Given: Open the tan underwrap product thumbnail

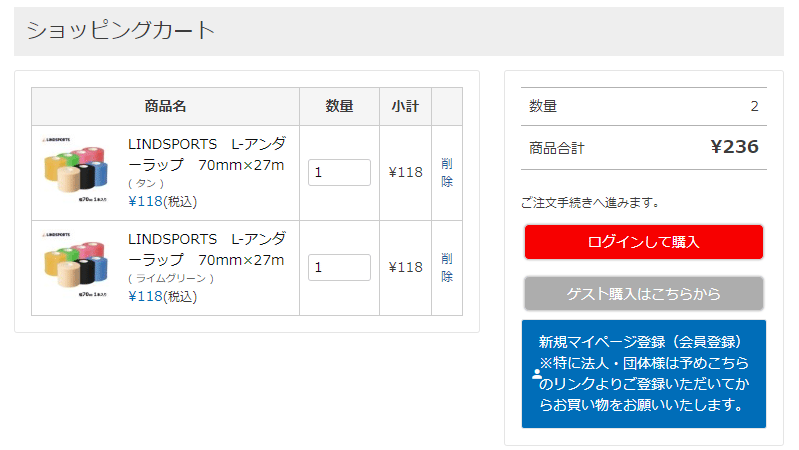Looking at the screenshot, I should (x=76, y=172).
